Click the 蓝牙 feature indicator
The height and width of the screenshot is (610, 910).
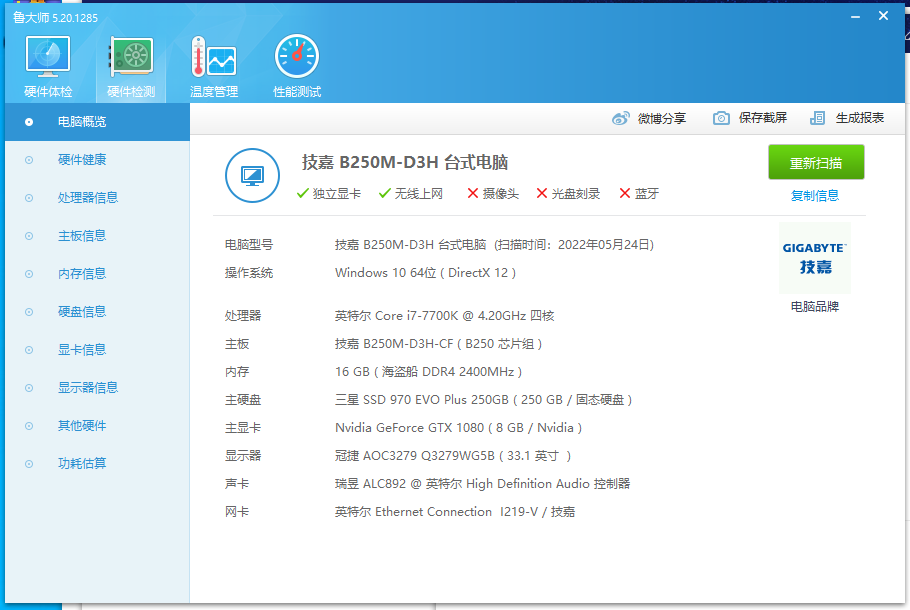pyautogui.click(x=639, y=194)
